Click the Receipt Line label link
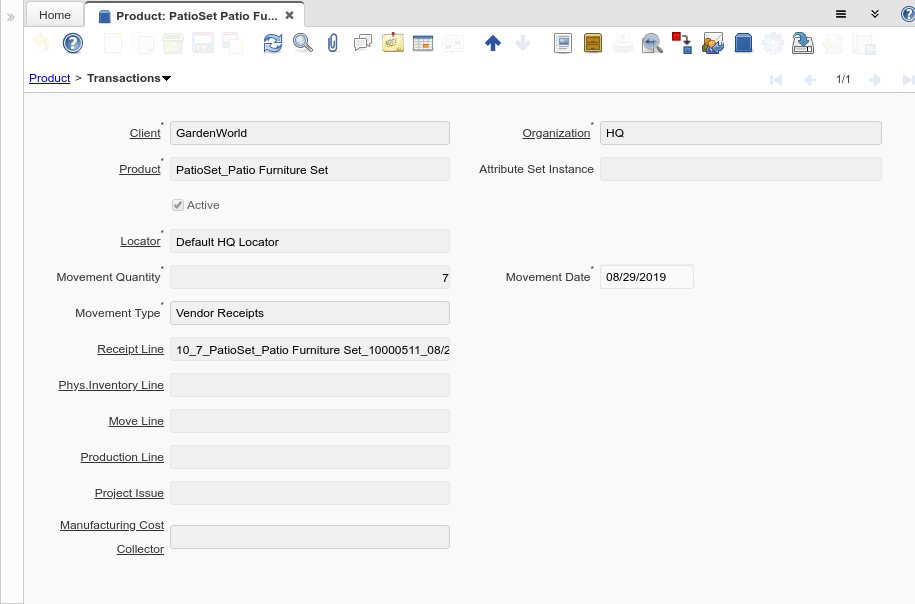 (130, 349)
